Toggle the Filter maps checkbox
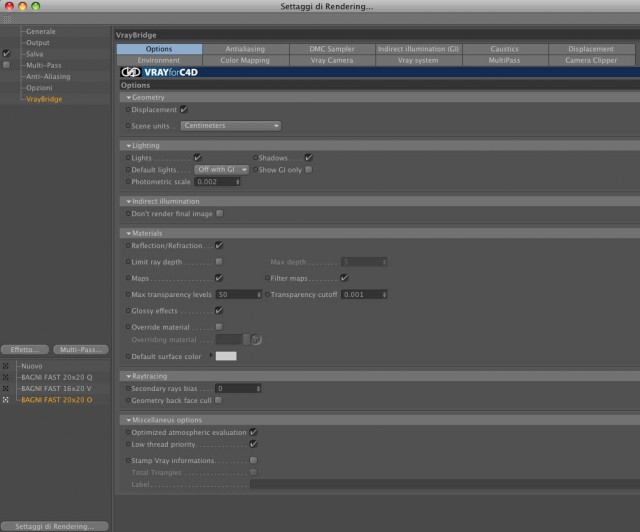Screen dimensions: 640x532 click(344, 278)
